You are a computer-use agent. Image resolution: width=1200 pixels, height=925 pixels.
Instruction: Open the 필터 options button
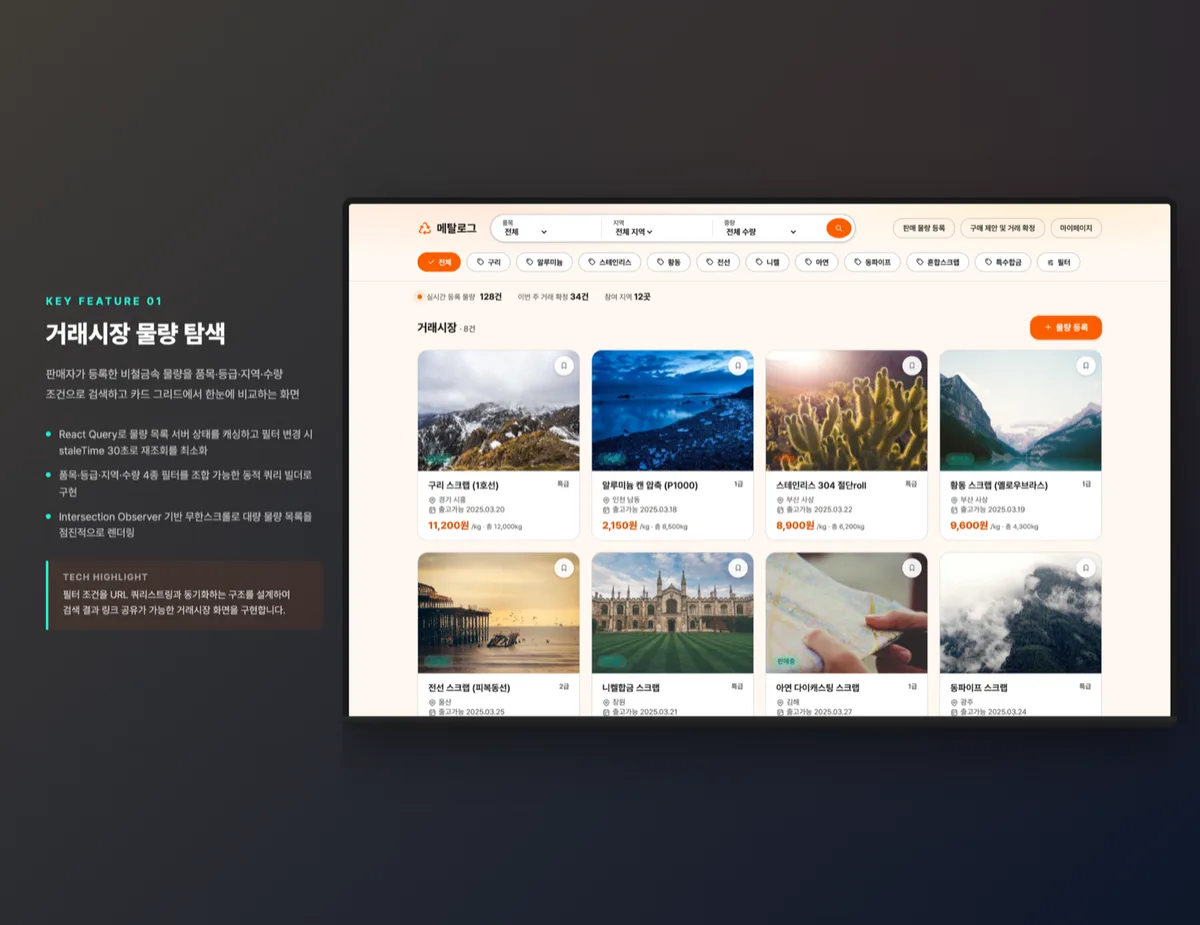click(1058, 262)
